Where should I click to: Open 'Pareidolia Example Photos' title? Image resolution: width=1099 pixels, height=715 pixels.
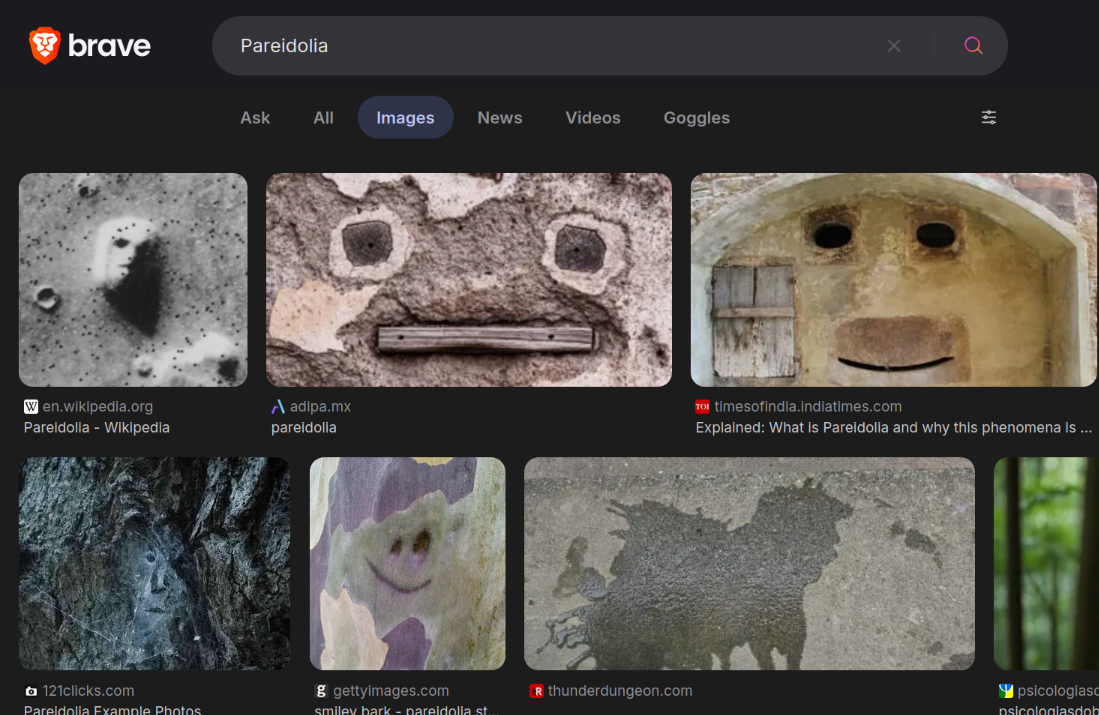coord(112,709)
